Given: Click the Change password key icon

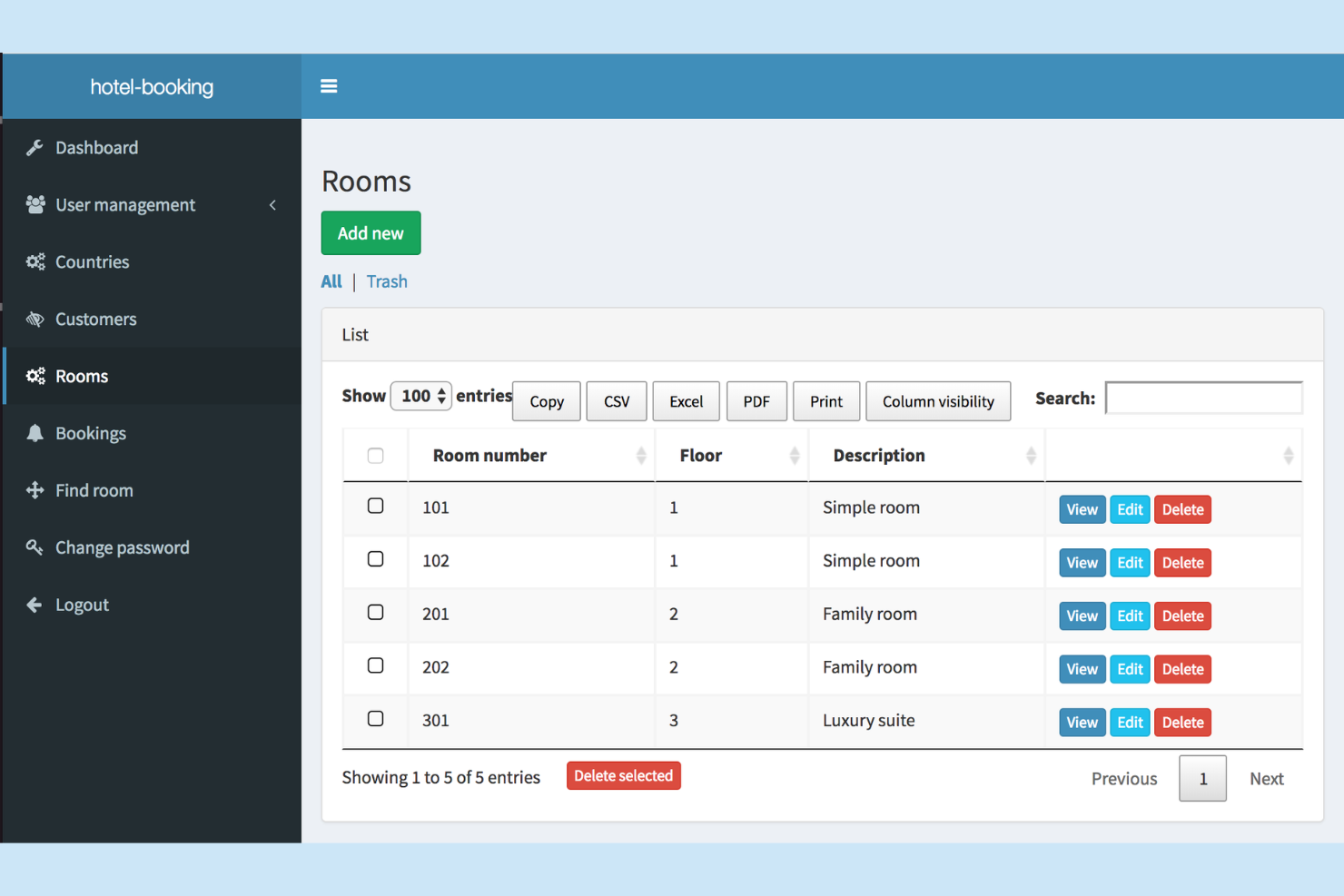Looking at the screenshot, I should 35,547.
